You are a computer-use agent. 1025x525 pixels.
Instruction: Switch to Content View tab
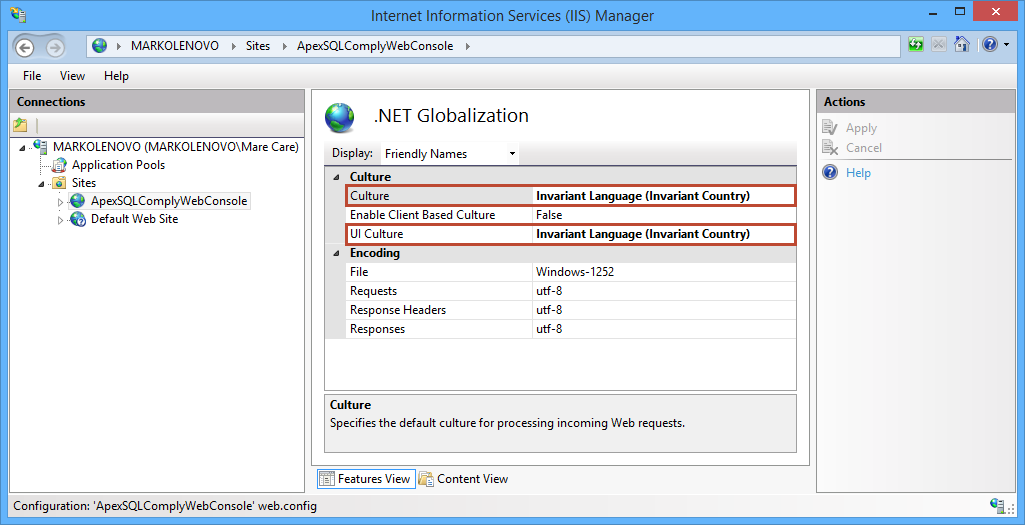tap(463, 479)
